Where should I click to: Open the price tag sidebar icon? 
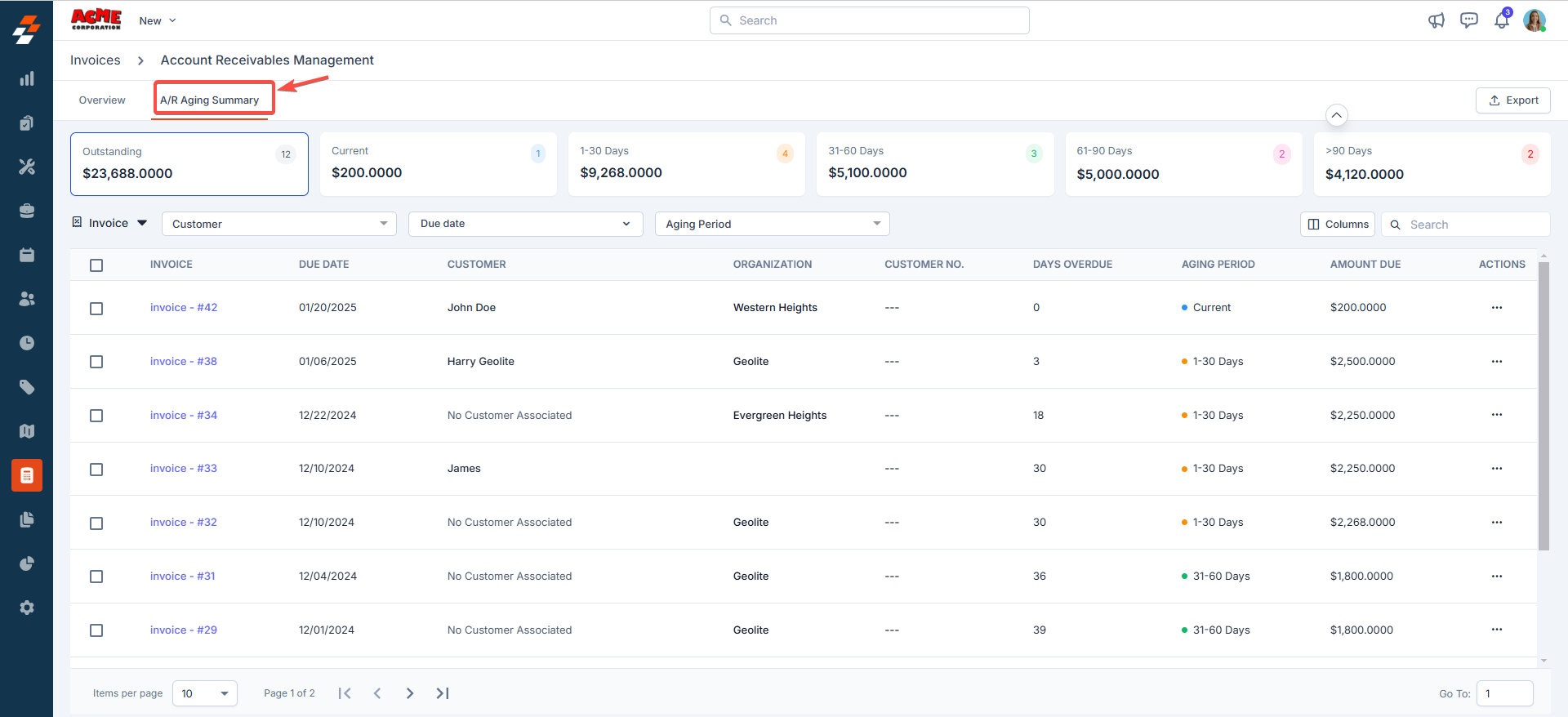click(x=27, y=387)
